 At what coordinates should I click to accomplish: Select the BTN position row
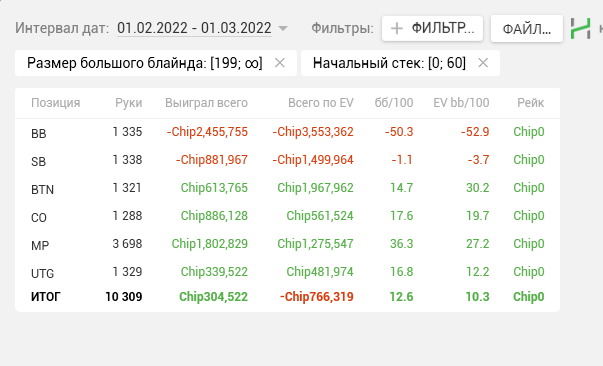287,188
